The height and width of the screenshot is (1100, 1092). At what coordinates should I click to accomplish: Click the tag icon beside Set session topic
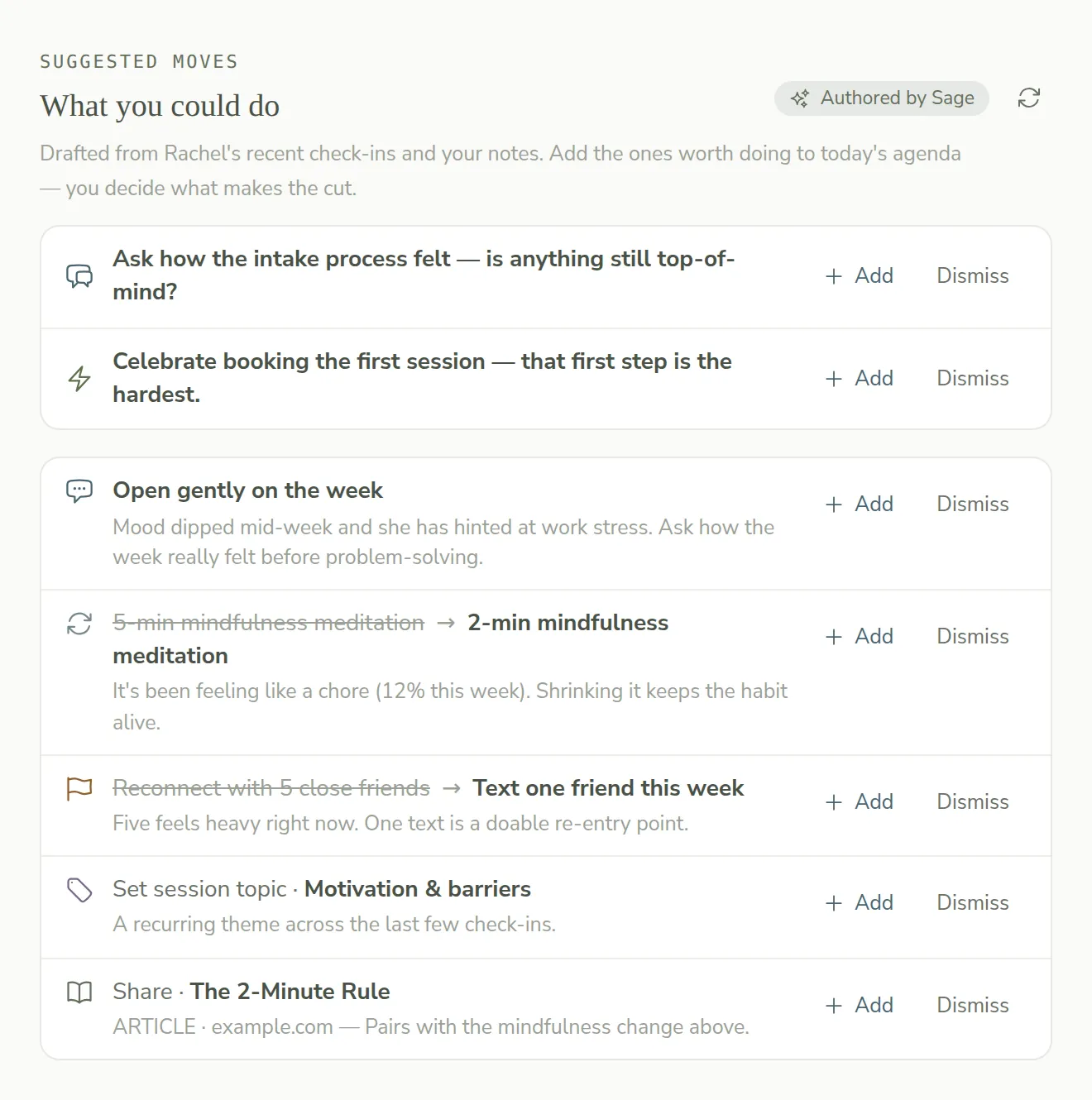coord(79,890)
